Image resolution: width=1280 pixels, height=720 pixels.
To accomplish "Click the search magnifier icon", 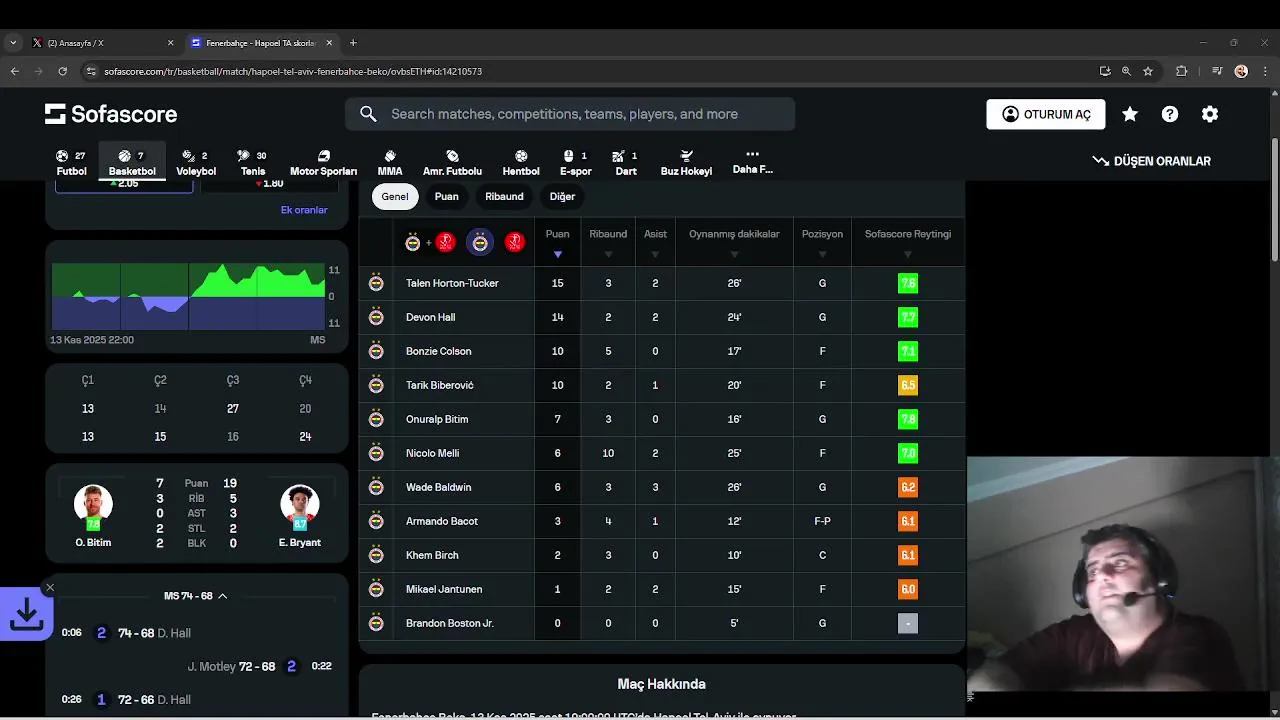I will (x=368, y=114).
